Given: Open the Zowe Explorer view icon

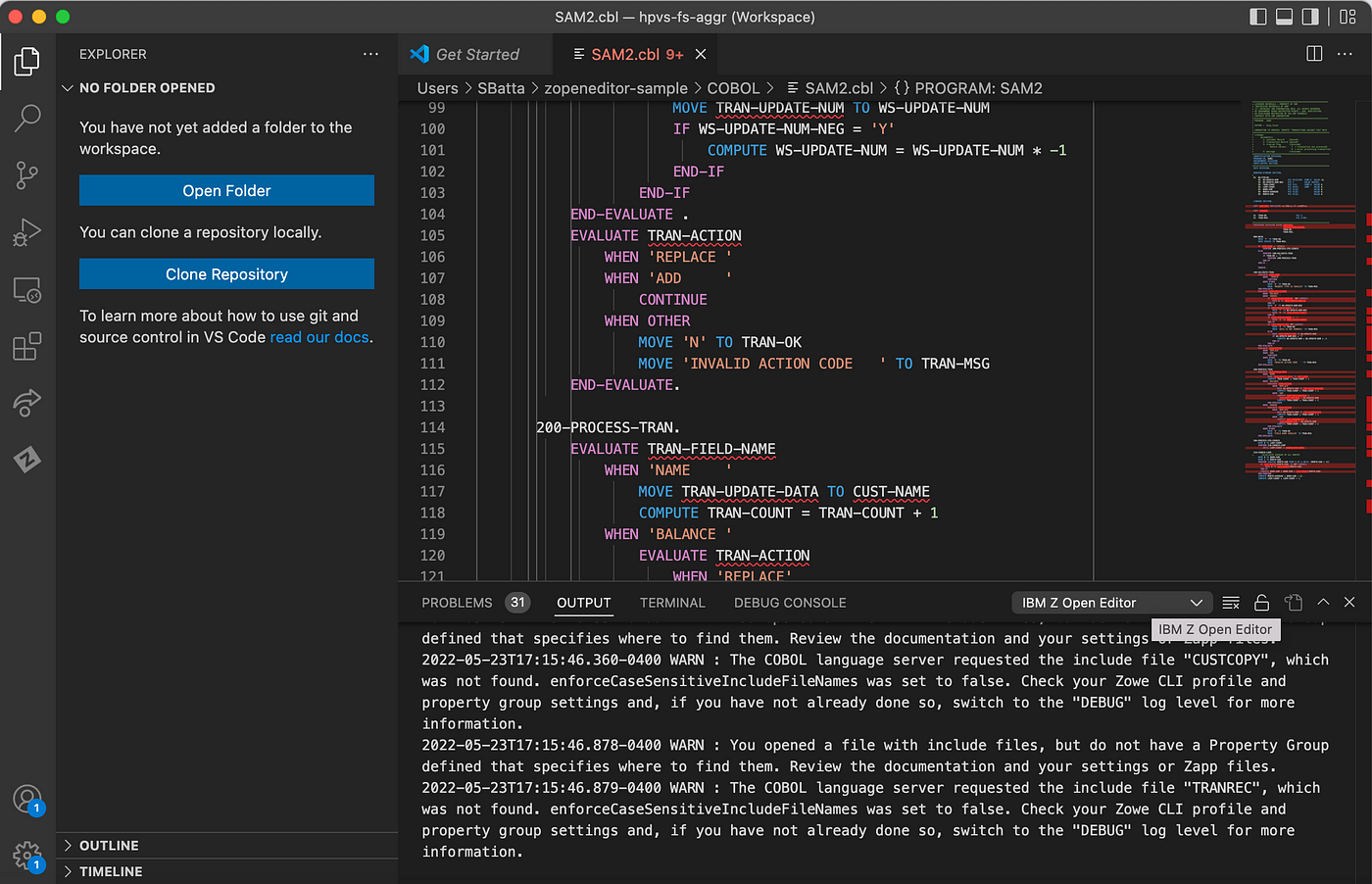Looking at the screenshot, I should click(27, 459).
